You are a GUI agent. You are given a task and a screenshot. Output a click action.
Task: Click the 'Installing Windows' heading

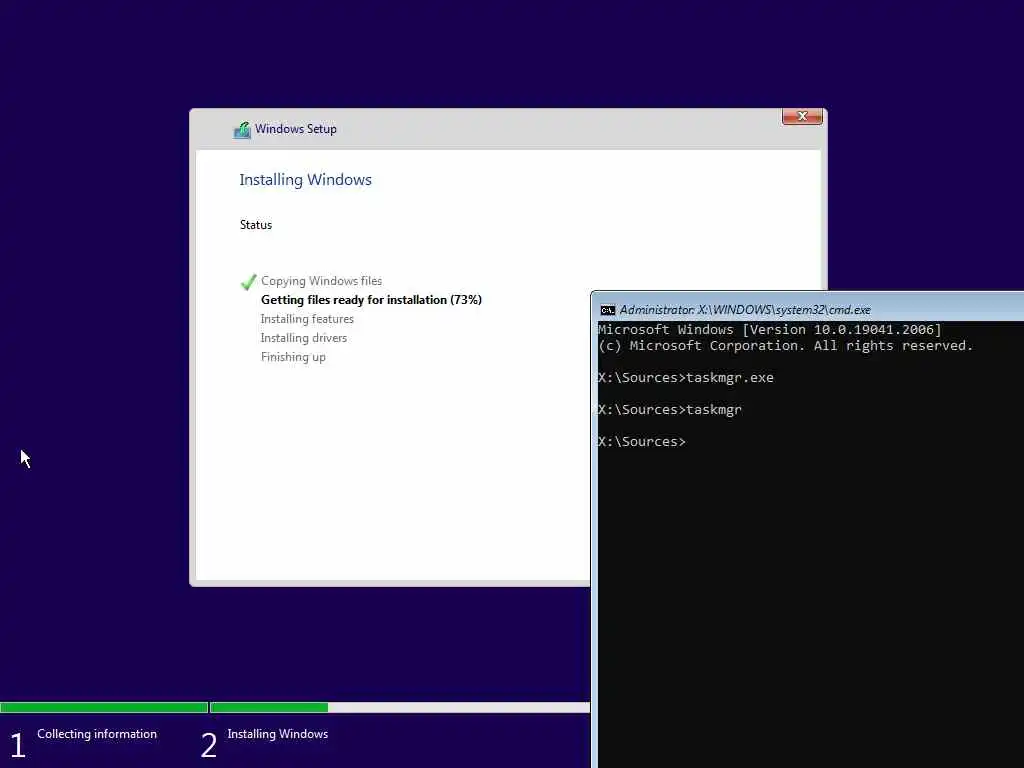[305, 180]
